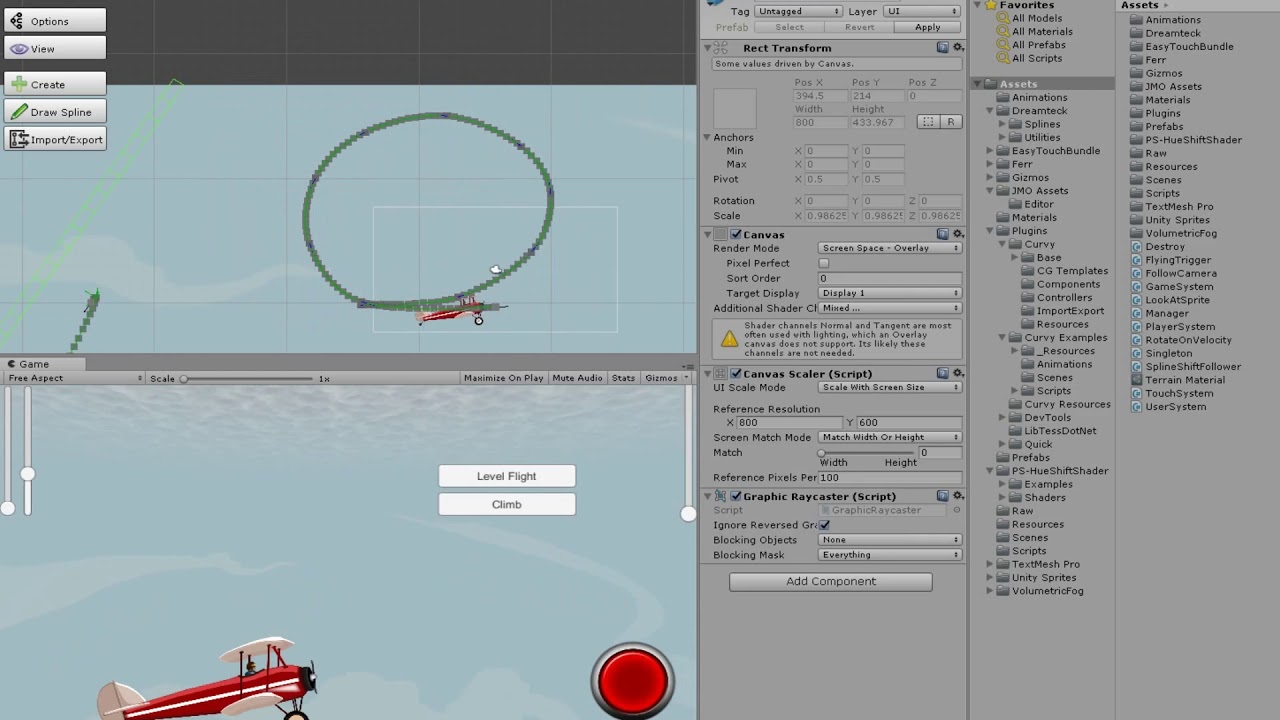Click the Level Flight button
Image resolution: width=1280 pixels, height=720 pixels.
coord(507,476)
